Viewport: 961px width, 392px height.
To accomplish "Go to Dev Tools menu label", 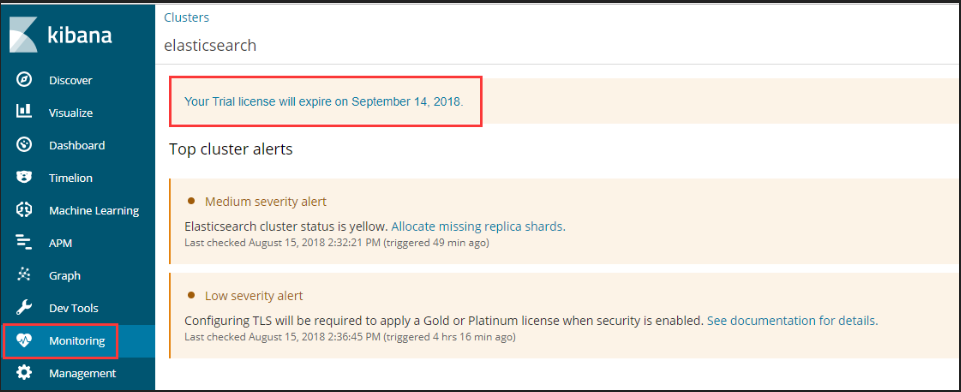I will pyautogui.click(x=74, y=308).
